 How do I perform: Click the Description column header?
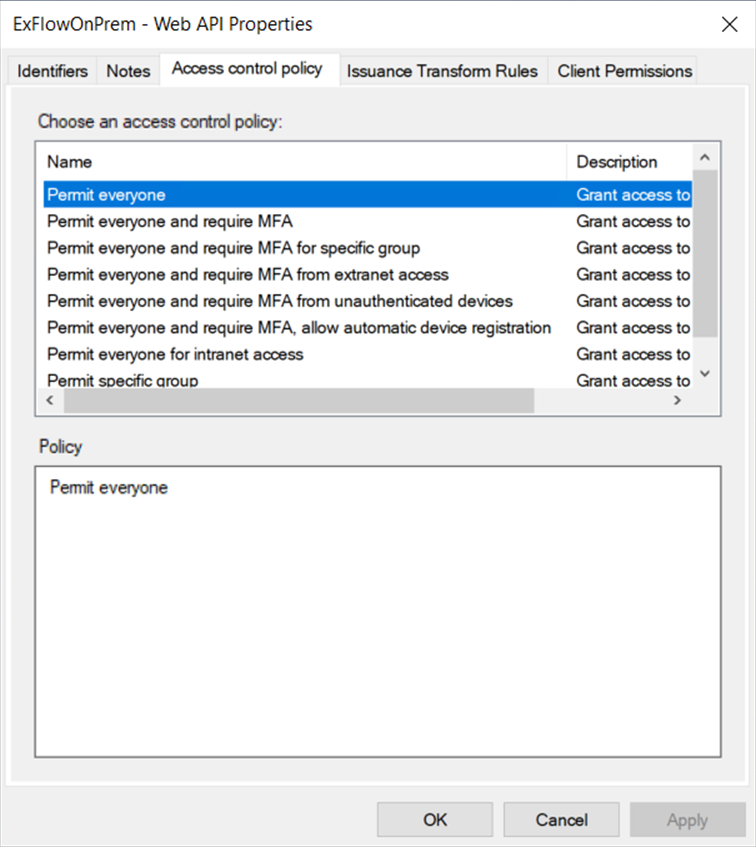click(630, 162)
